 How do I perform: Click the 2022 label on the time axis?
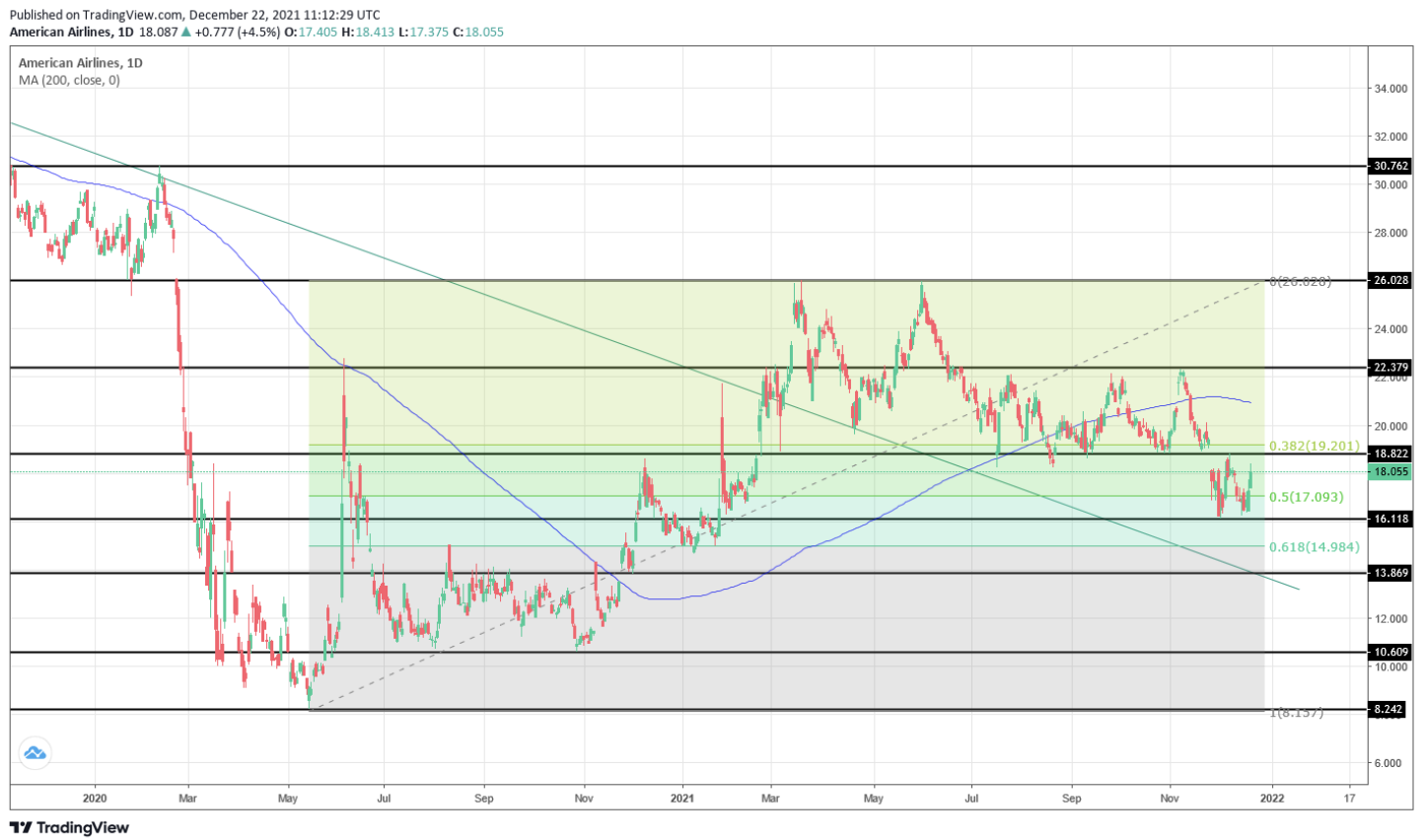[x=1271, y=797]
